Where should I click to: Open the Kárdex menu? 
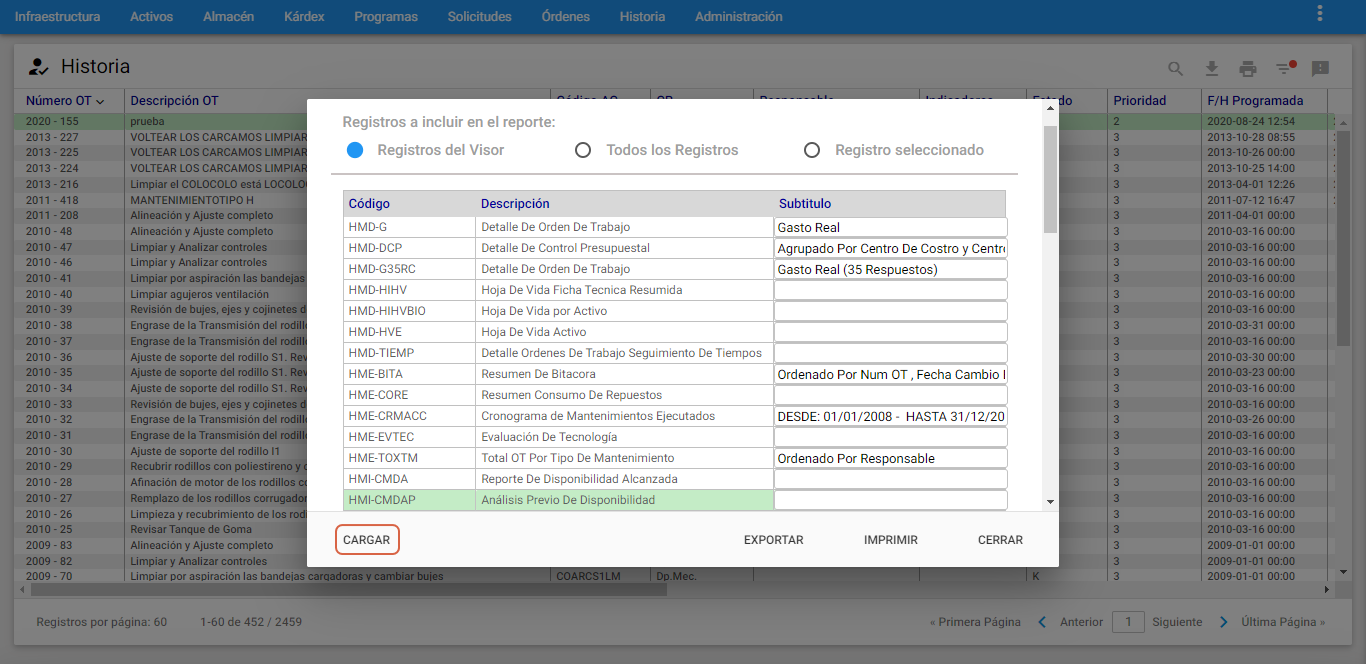click(304, 17)
